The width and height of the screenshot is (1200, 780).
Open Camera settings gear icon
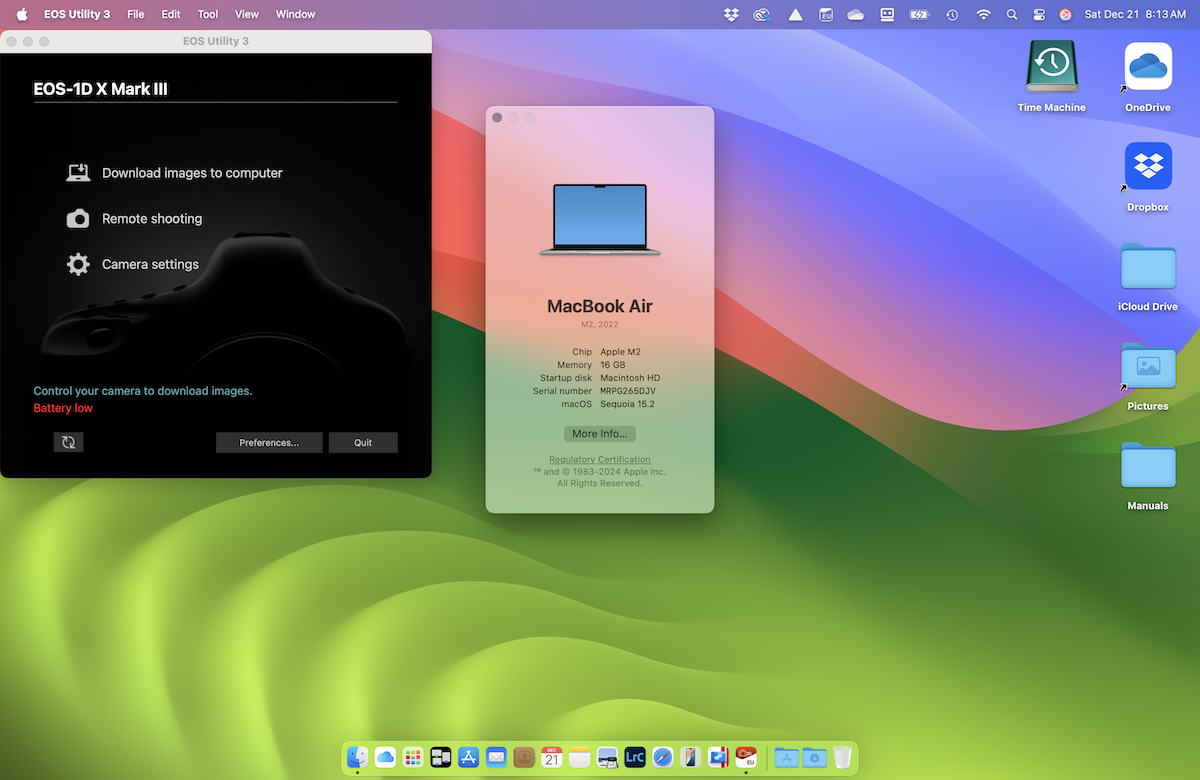click(x=78, y=264)
